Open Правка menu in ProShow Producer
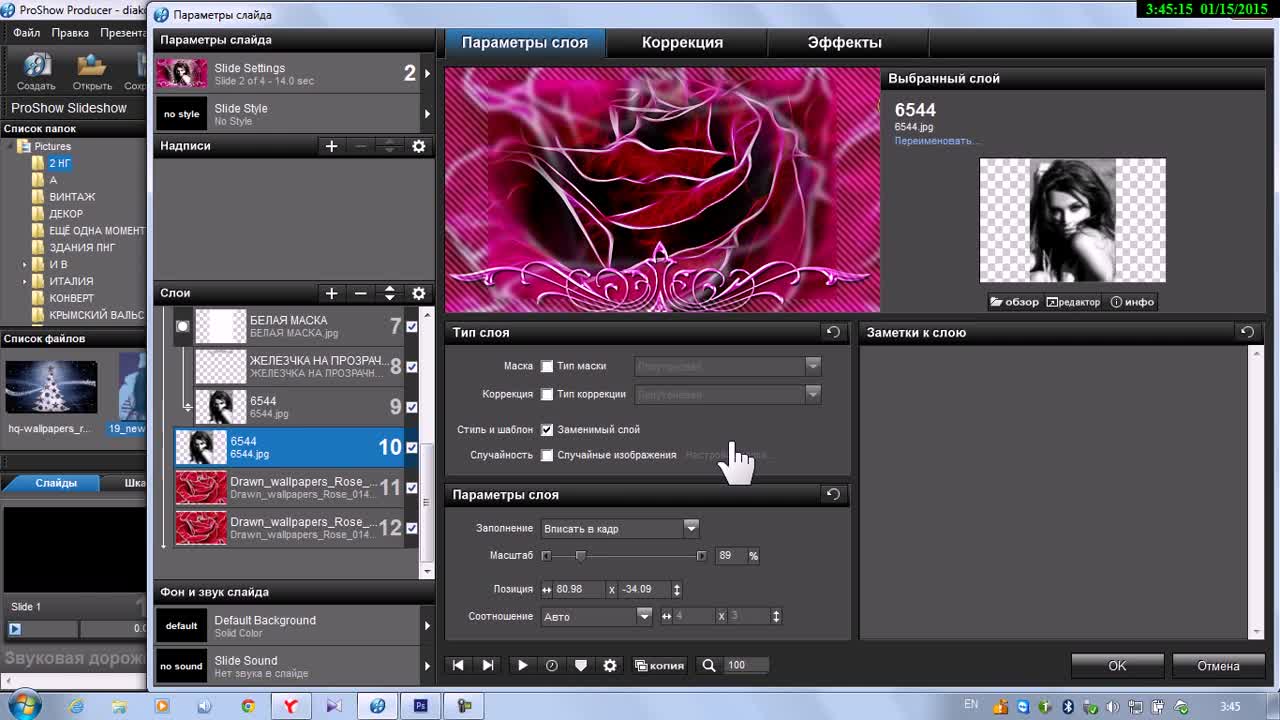This screenshot has height=720, width=1280. click(x=70, y=33)
